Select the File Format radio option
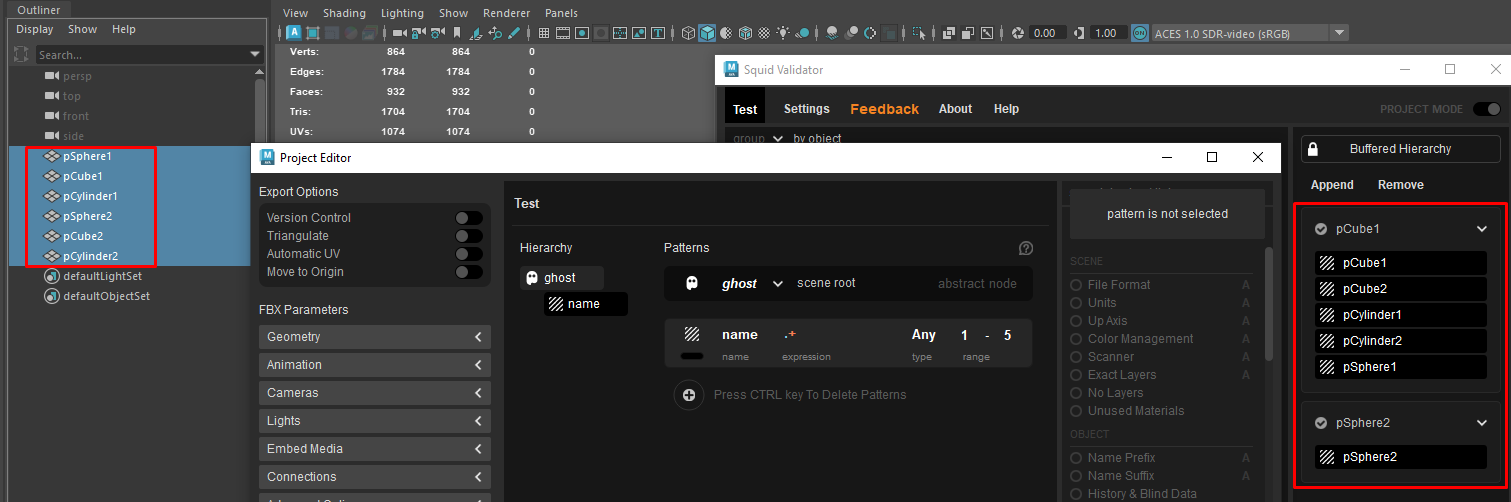Viewport: 1511px width, 502px height. 1077,285
